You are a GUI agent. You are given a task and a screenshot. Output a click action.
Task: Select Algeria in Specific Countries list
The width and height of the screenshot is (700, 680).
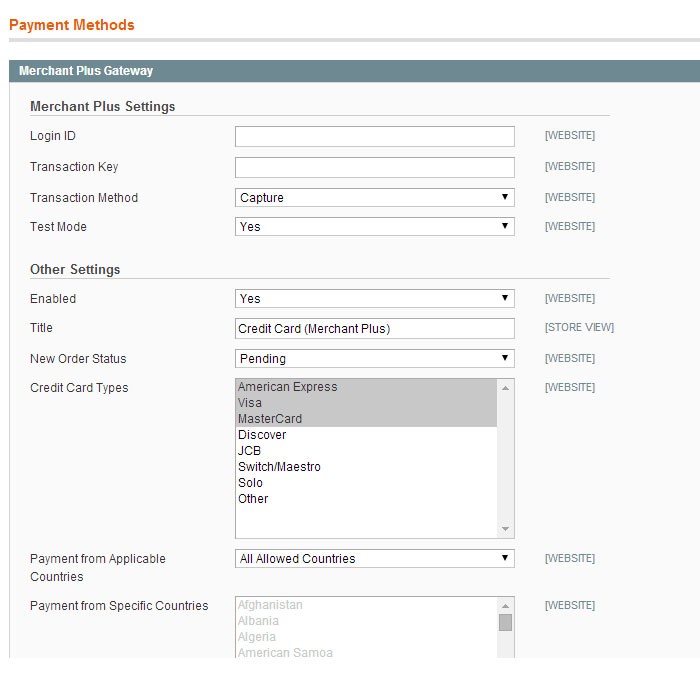(x=366, y=637)
